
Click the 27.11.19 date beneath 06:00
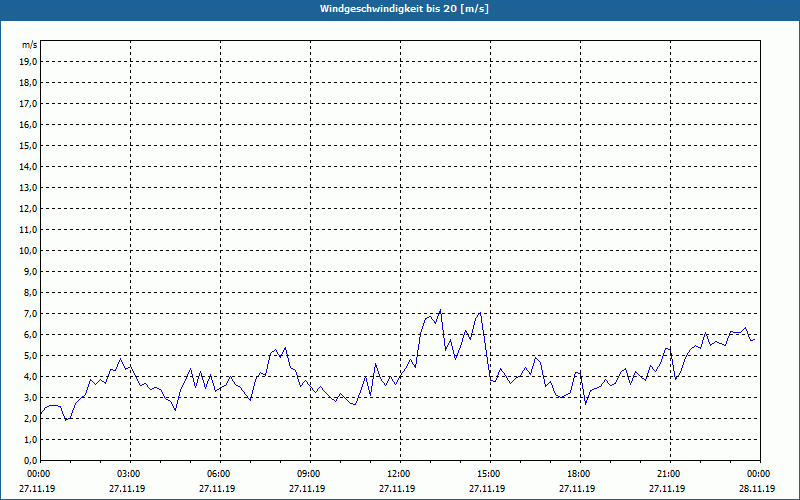(x=217, y=489)
